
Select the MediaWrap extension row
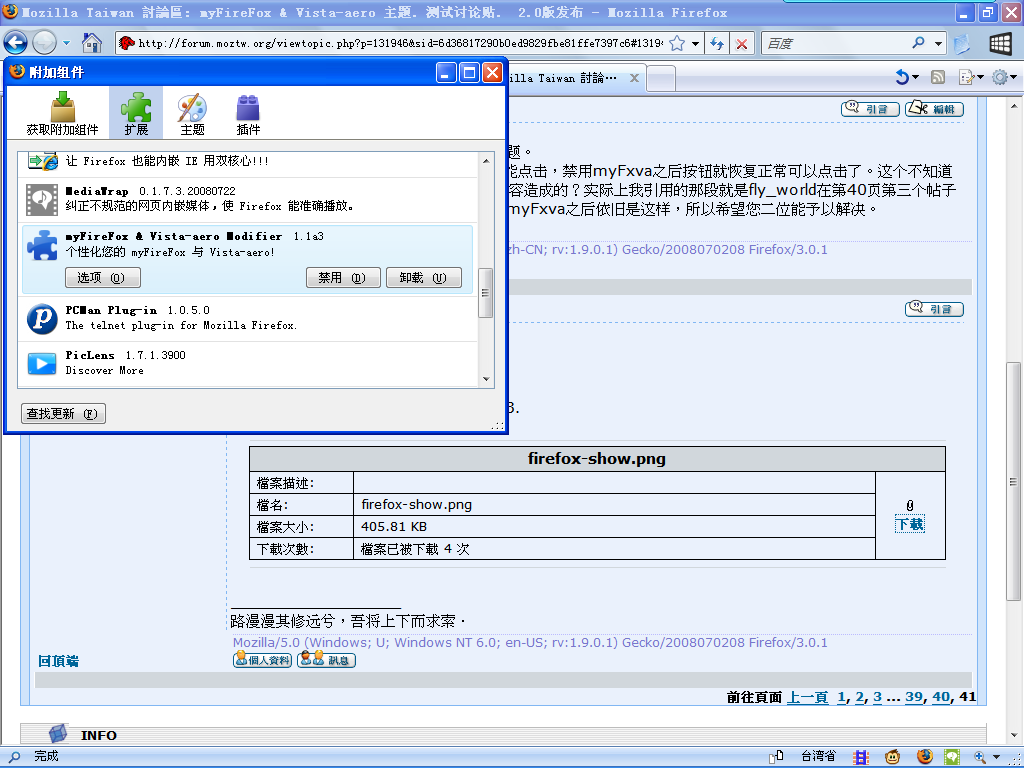[248, 199]
